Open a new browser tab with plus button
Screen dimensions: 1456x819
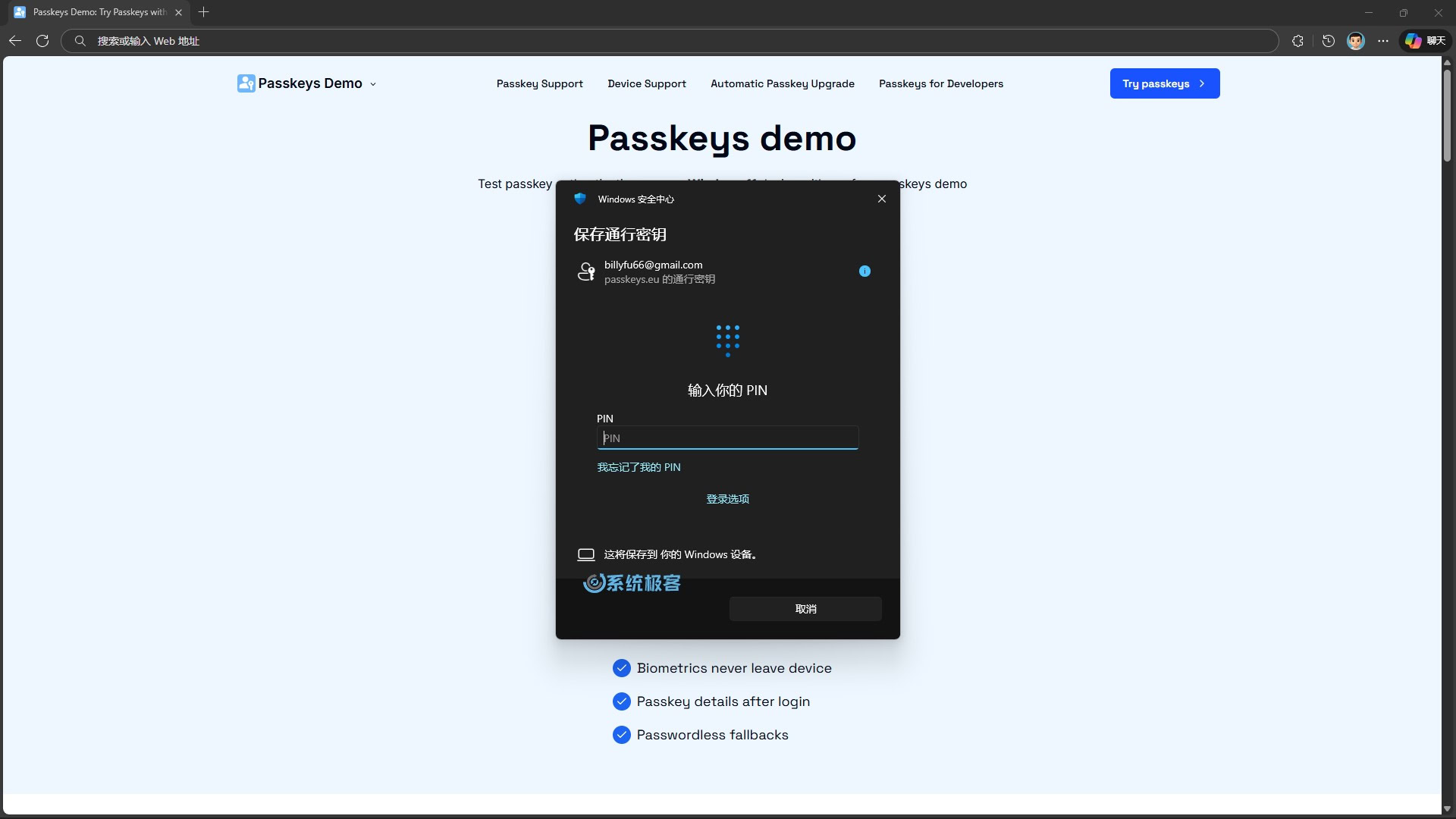pos(203,12)
